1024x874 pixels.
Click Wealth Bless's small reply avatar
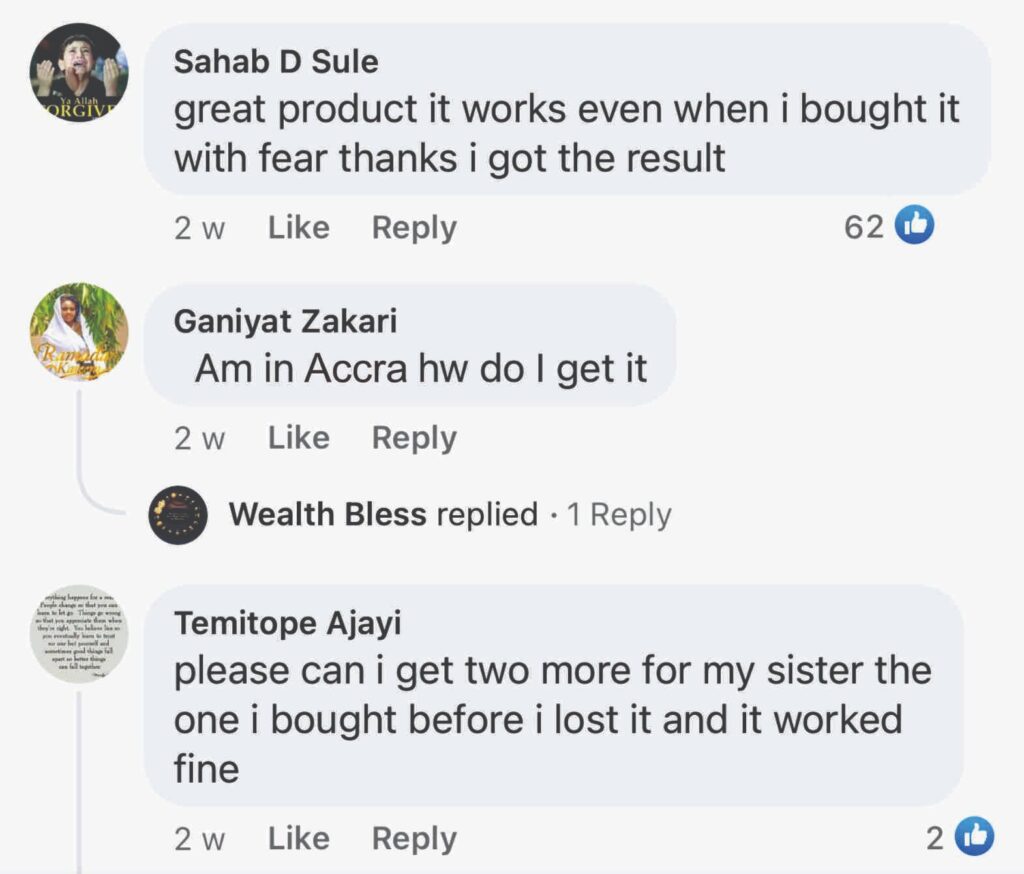pos(178,515)
